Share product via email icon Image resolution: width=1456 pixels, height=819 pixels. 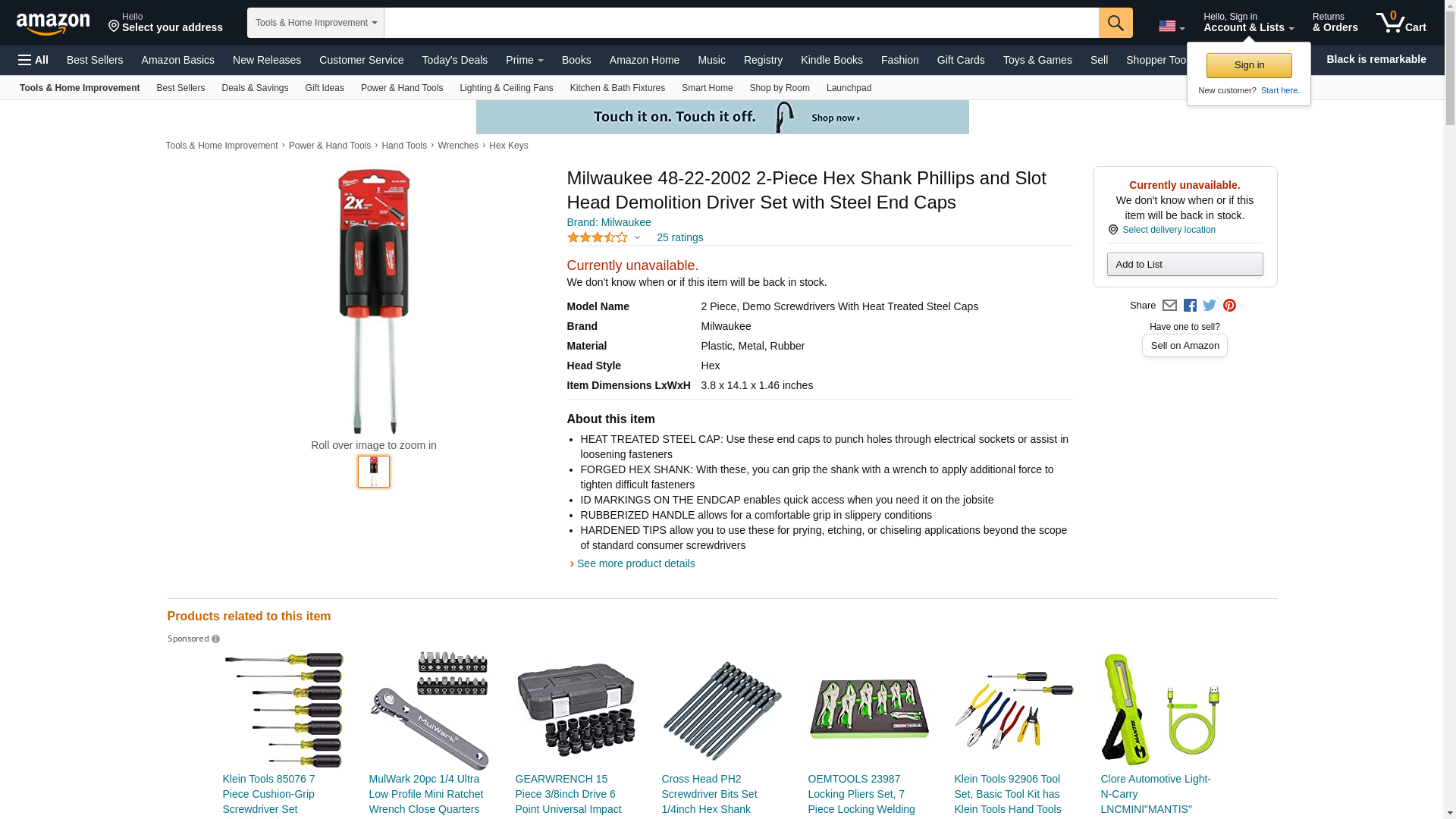[1169, 306]
